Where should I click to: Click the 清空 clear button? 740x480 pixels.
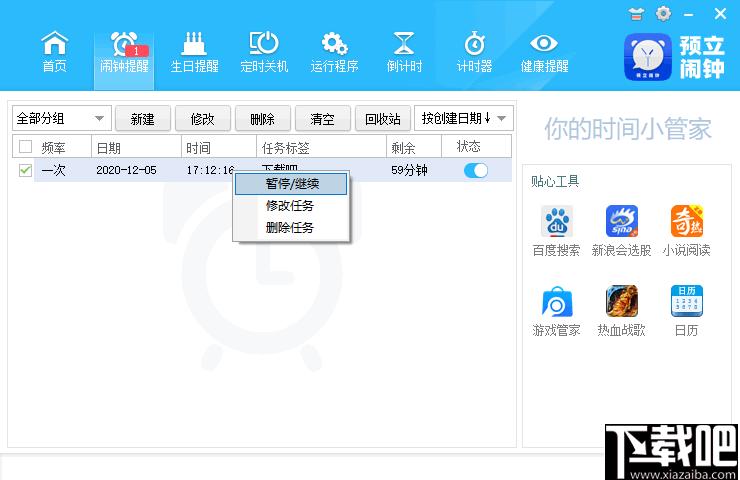click(x=322, y=118)
